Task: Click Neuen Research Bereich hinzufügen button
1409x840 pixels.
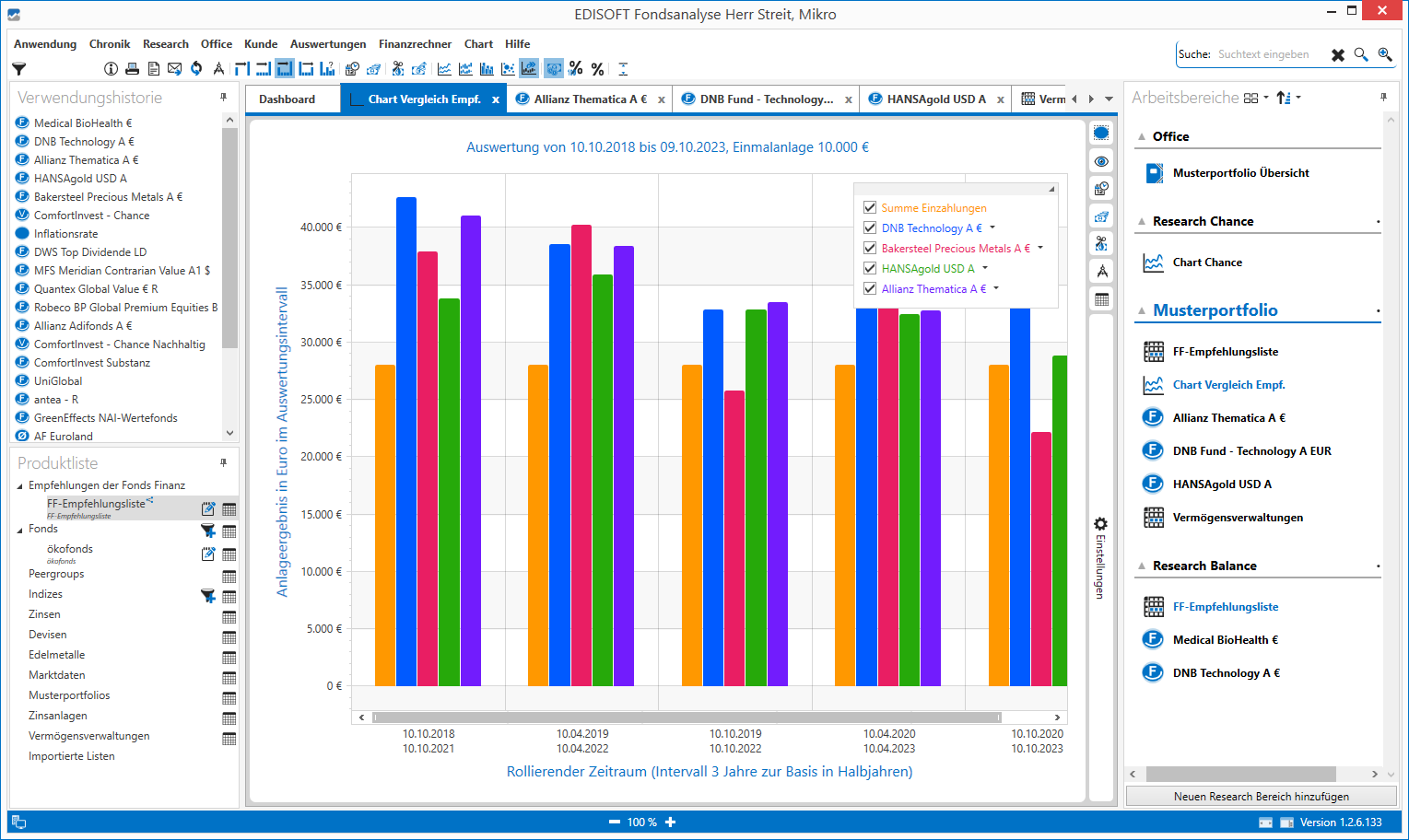Action: click(x=1261, y=797)
